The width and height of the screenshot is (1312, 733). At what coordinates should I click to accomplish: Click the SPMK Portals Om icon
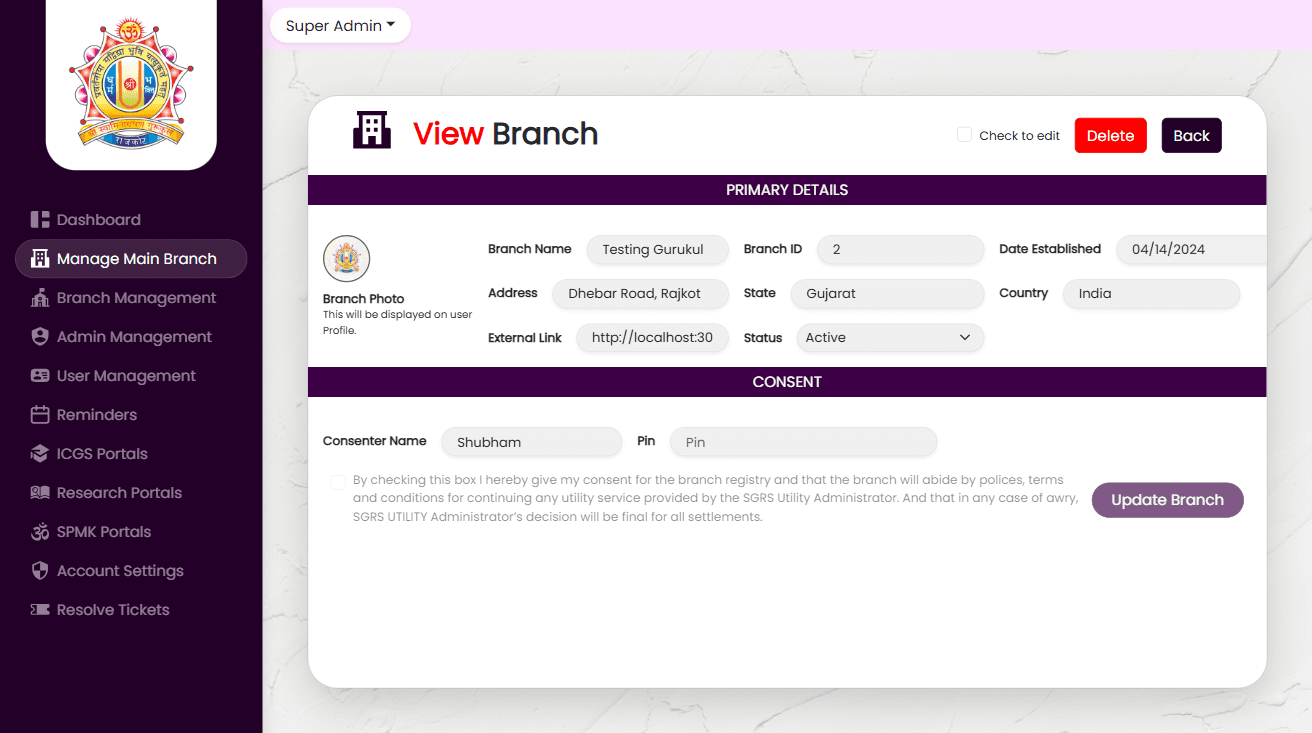click(40, 532)
